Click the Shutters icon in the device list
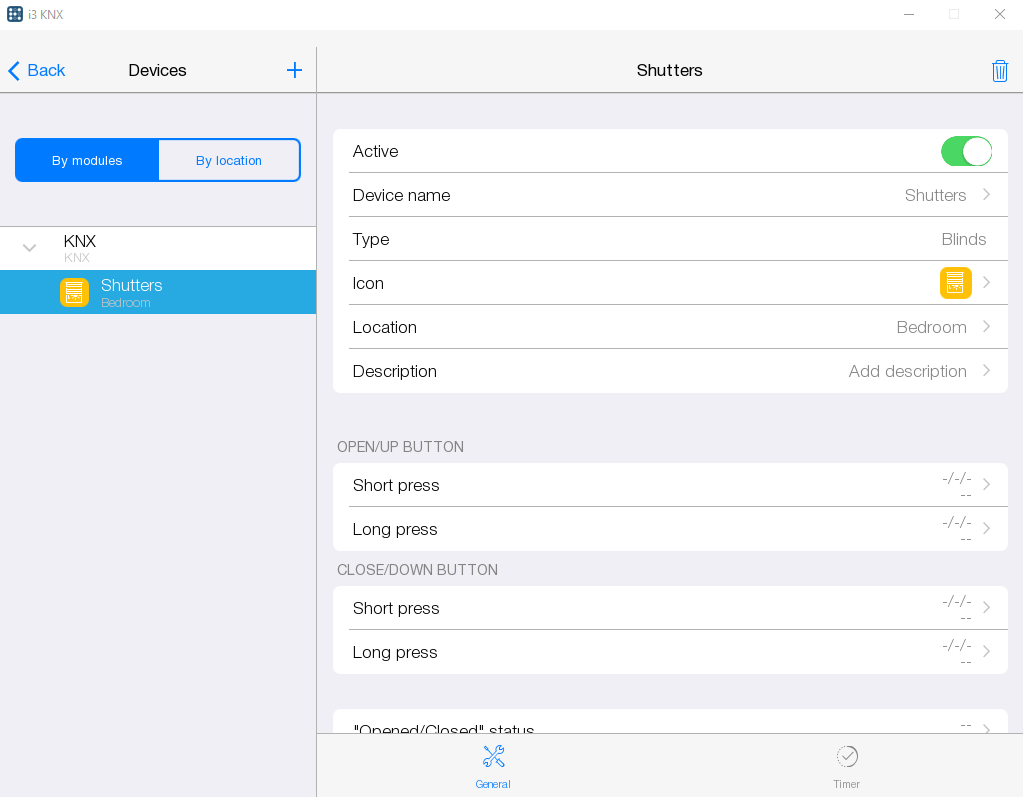 [75, 292]
